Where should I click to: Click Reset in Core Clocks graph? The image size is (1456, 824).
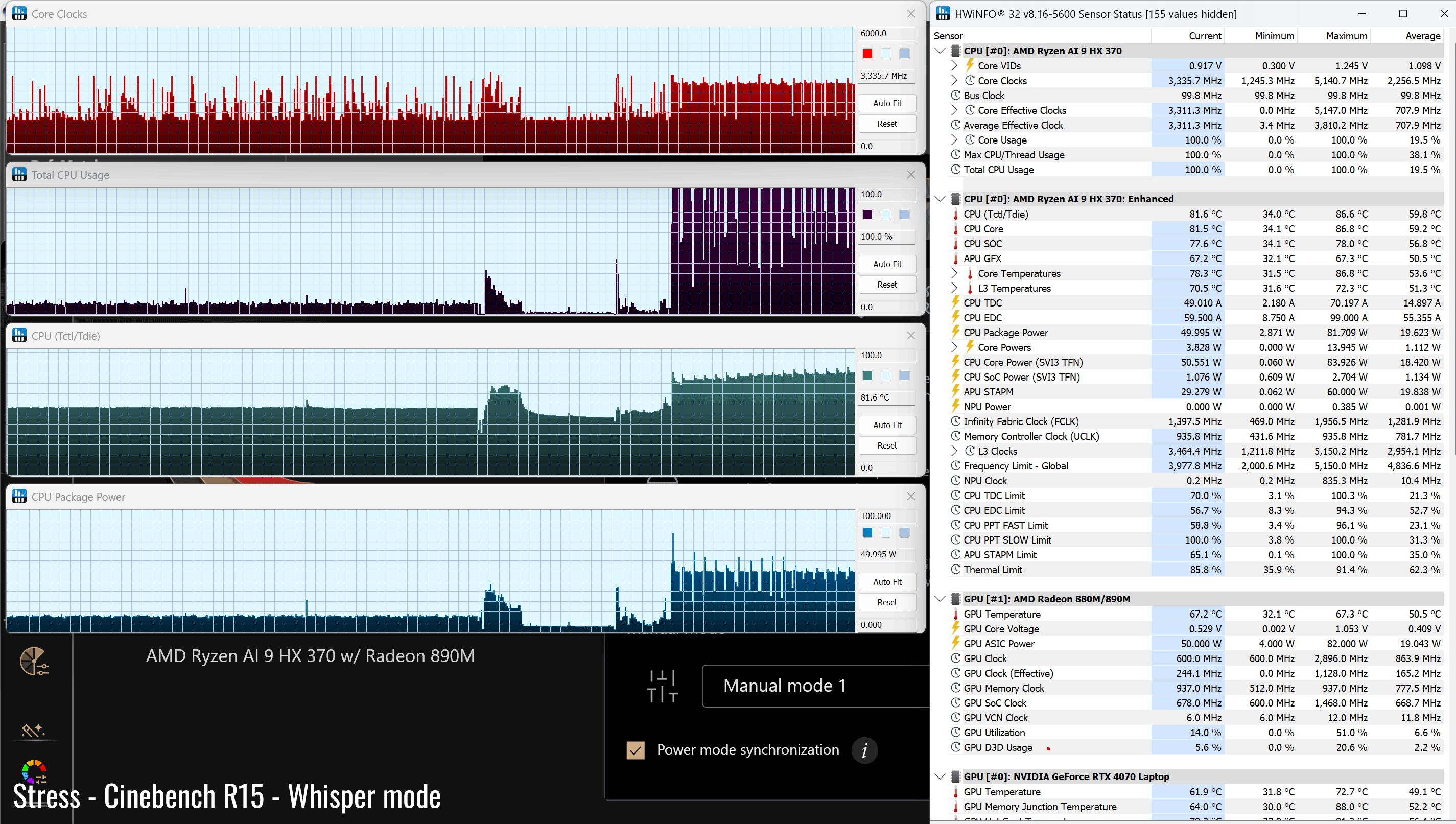pos(887,124)
